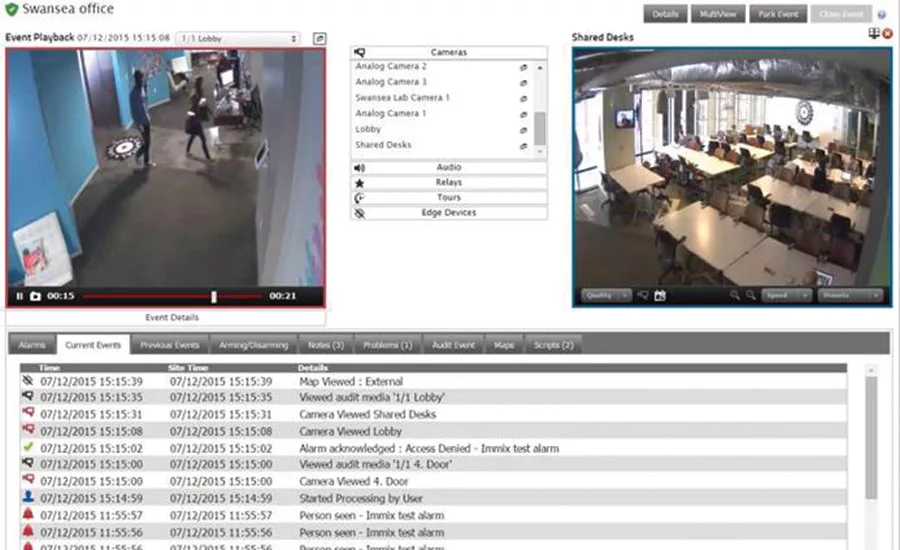Click the camera list scrollbar thumb
The image size is (900, 550).
pos(540,129)
